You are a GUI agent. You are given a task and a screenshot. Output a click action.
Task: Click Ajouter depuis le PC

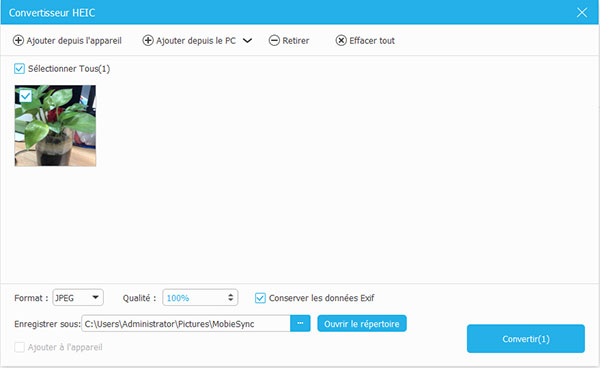click(189, 41)
